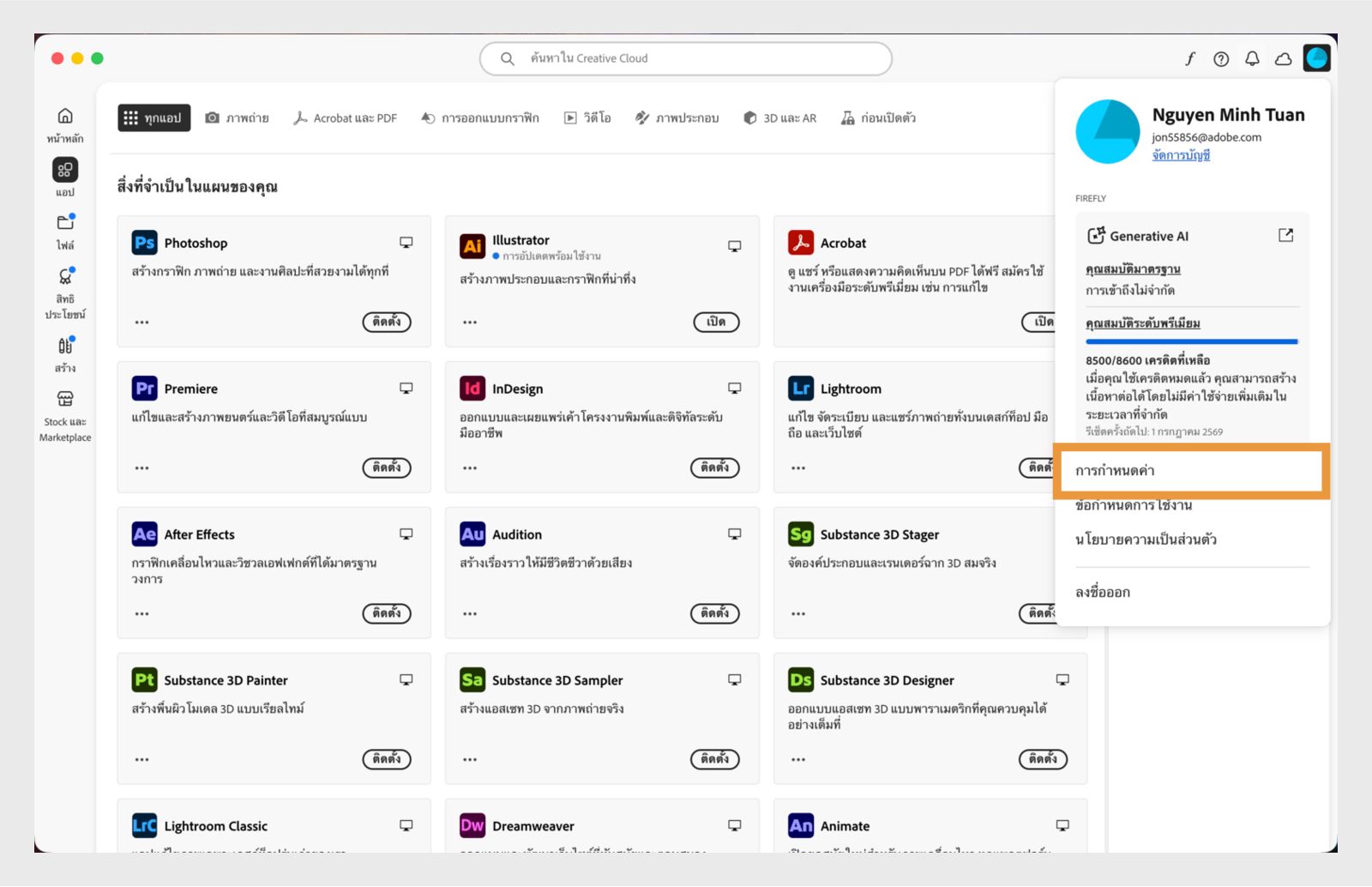Image resolution: width=1372 pixels, height=887 pixels.
Task: Open more options on the InDesign card
Action: pos(470,468)
